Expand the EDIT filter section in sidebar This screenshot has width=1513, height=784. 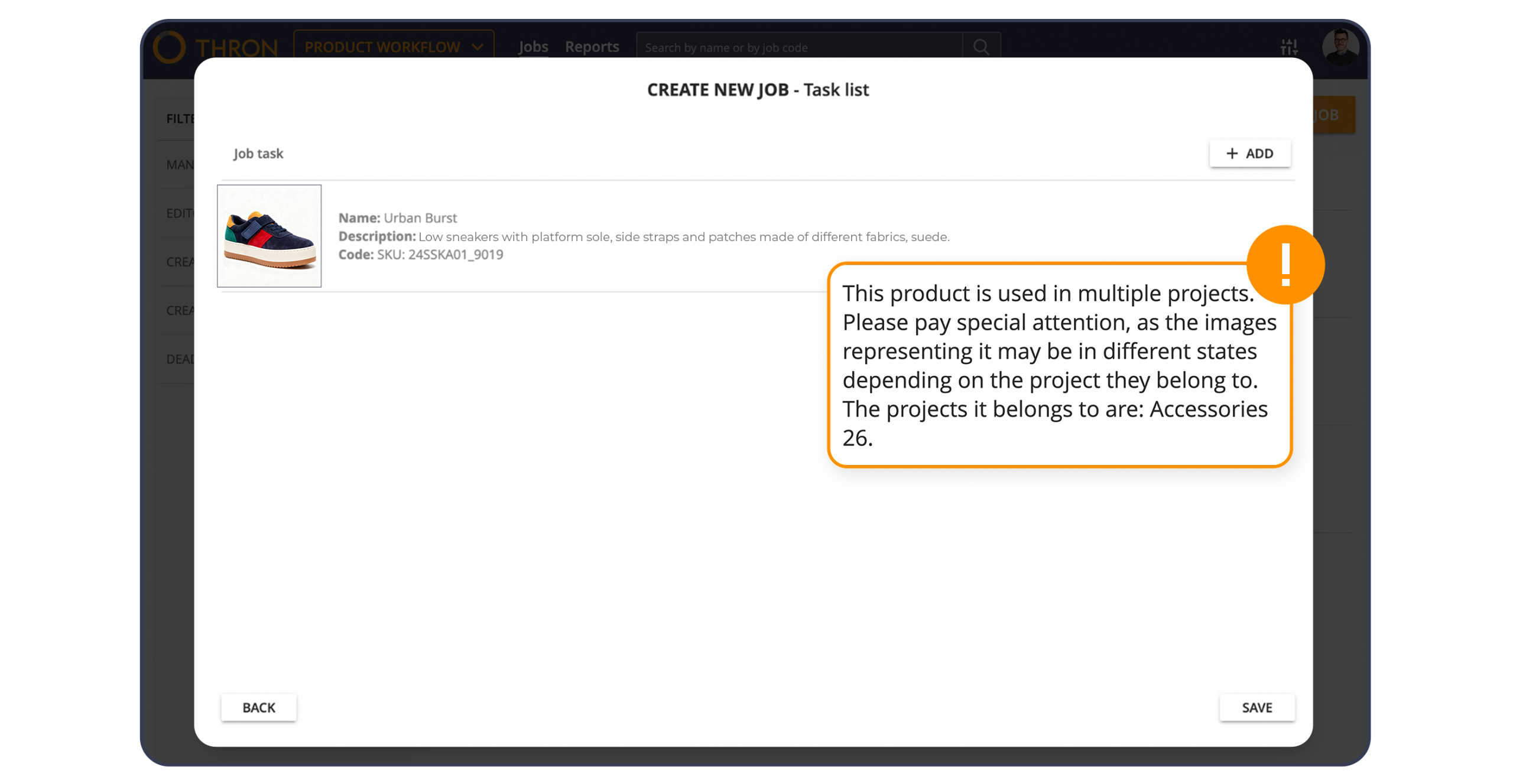pos(179,213)
